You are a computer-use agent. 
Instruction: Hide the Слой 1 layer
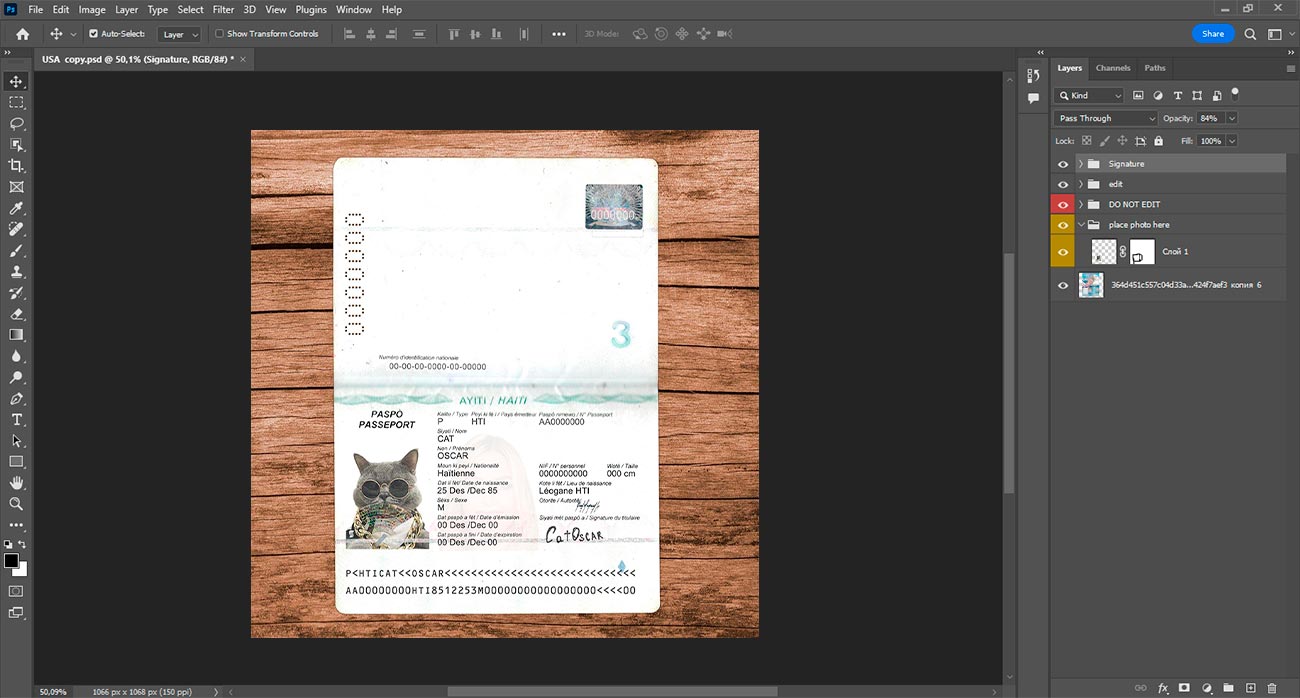[1063, 252]
